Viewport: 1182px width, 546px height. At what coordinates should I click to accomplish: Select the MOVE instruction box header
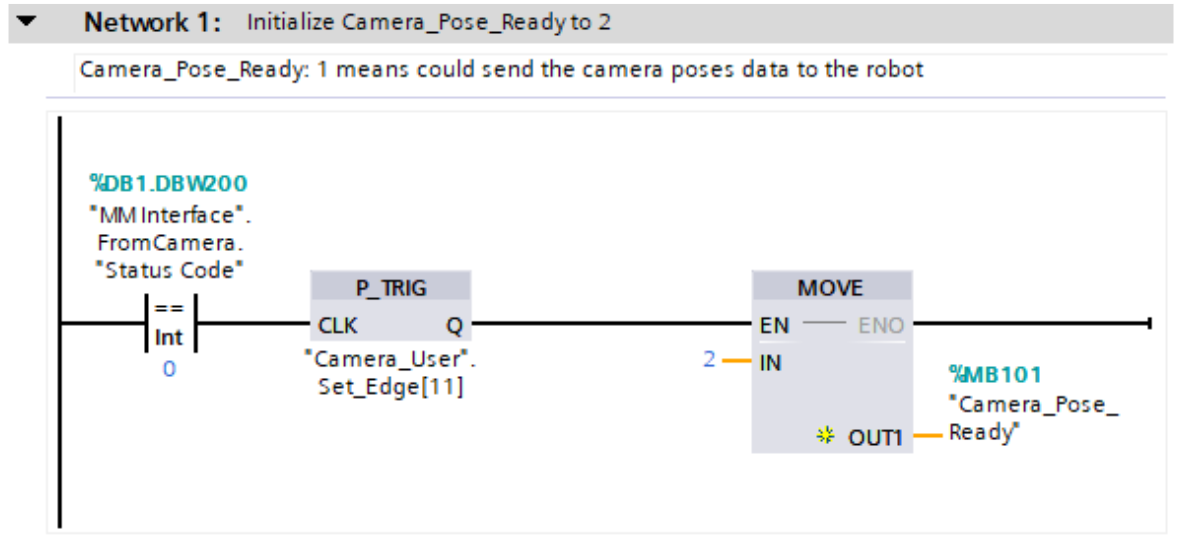point(831,288)
